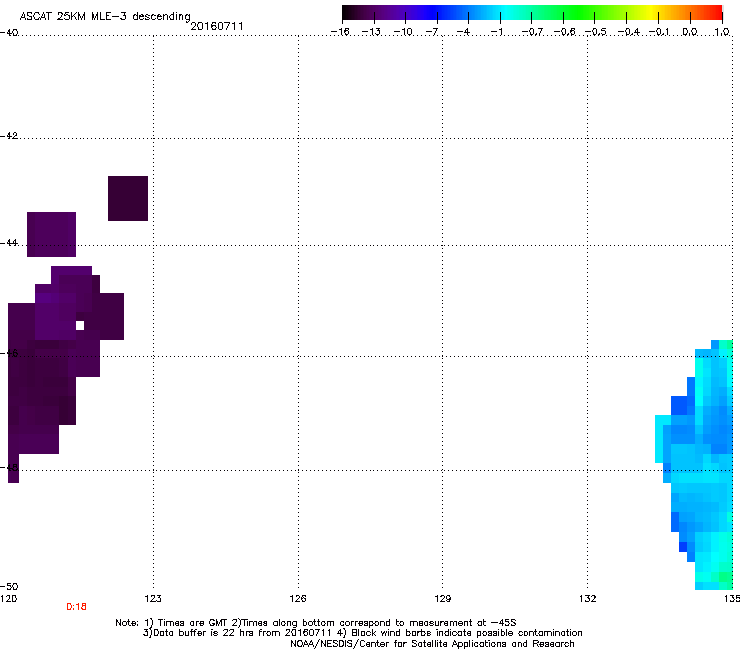The width and height of the screenshot is (740, 650).
Task: Click the color scale label "-13"
Action: point(371,32)
